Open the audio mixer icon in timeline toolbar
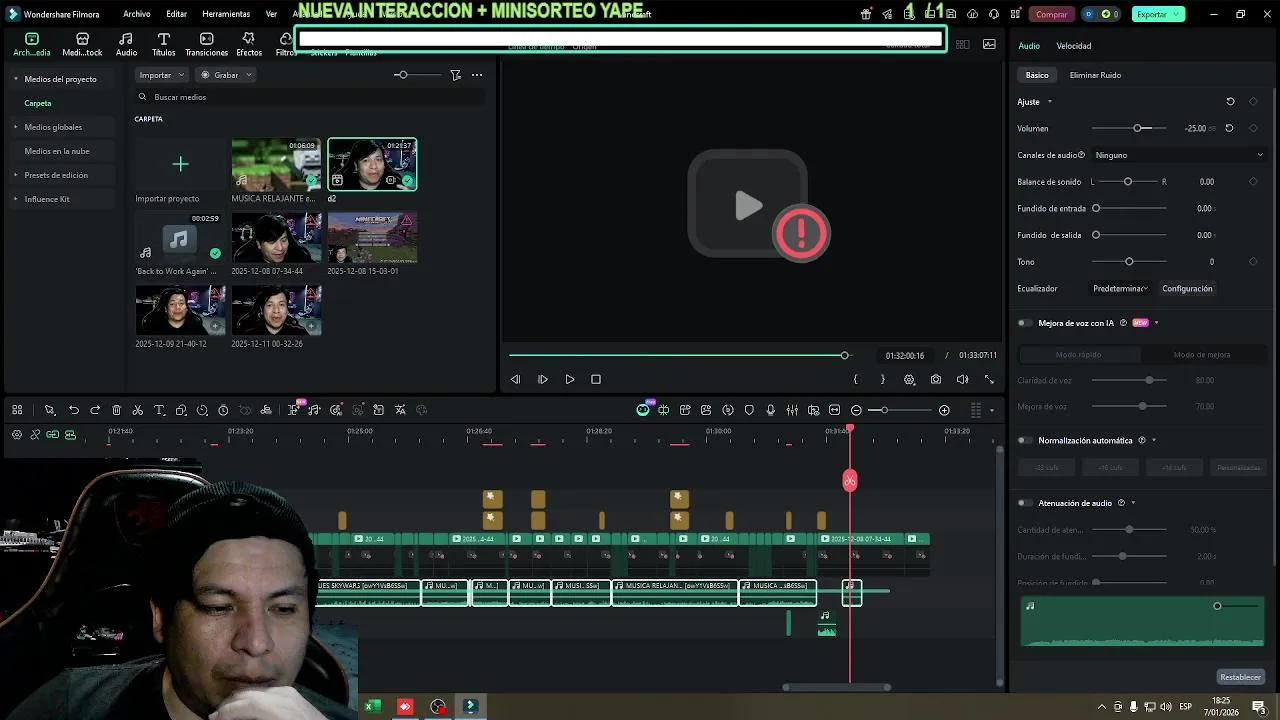This screenshot has height=720, width=1280. (792, 410)
